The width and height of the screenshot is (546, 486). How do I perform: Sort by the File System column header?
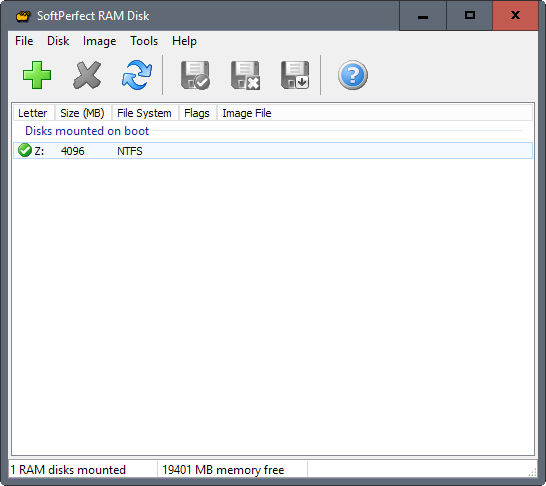point(146,113)
